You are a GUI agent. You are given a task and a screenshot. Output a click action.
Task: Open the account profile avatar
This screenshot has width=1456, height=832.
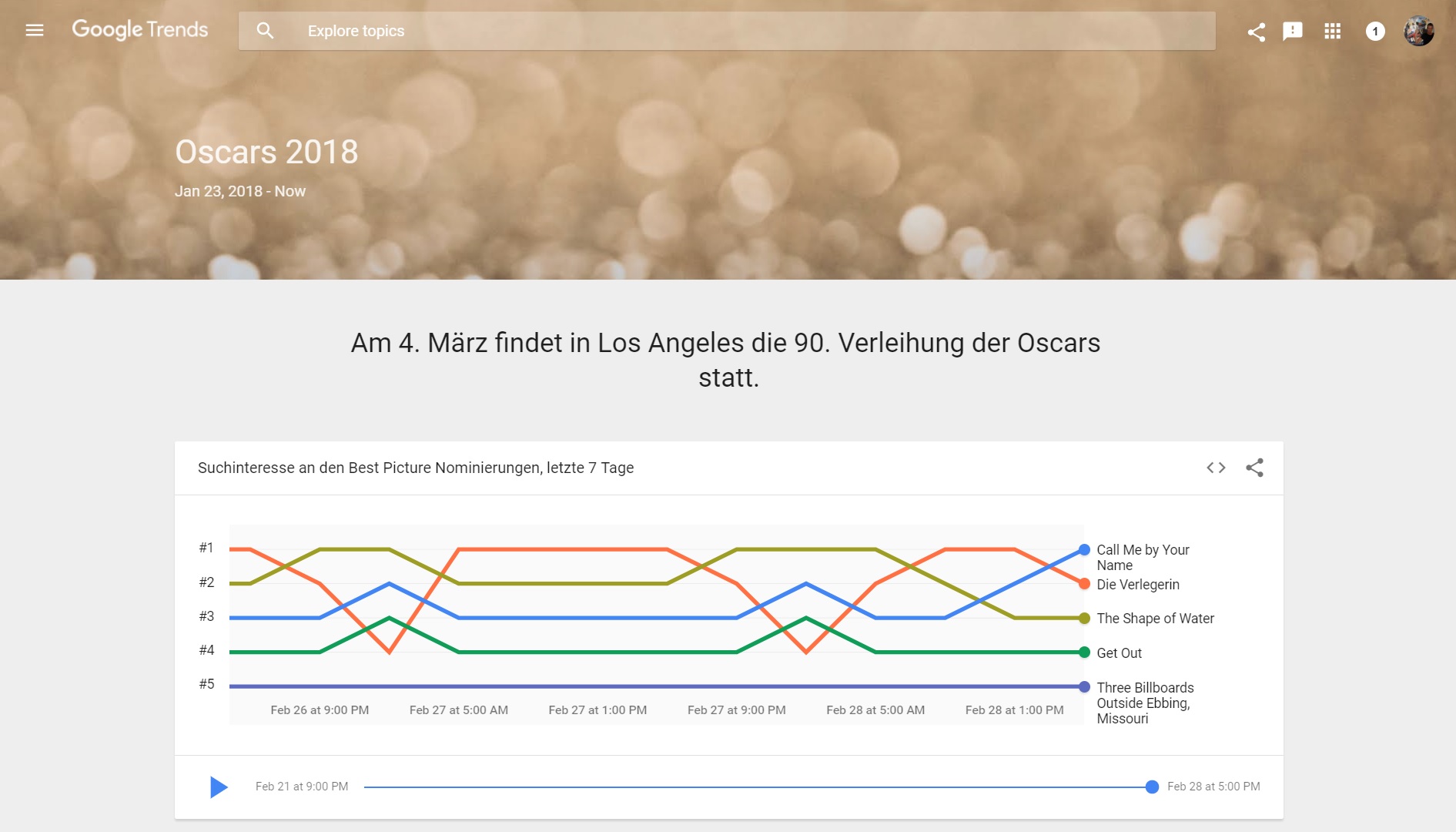pos(1418,31)
